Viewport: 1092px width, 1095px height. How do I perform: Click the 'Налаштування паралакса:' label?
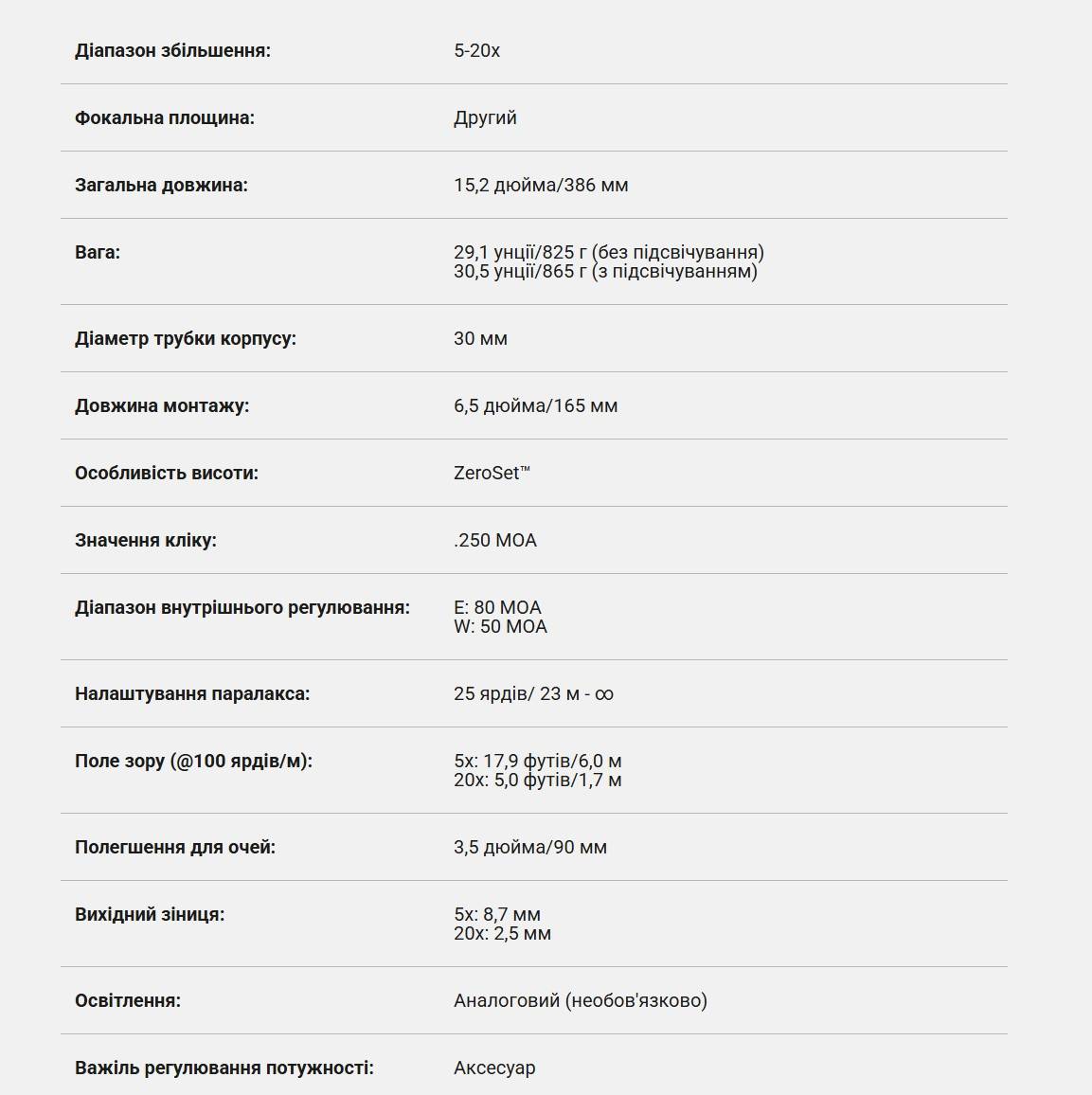pyautogui.click(x=192, y=694)
